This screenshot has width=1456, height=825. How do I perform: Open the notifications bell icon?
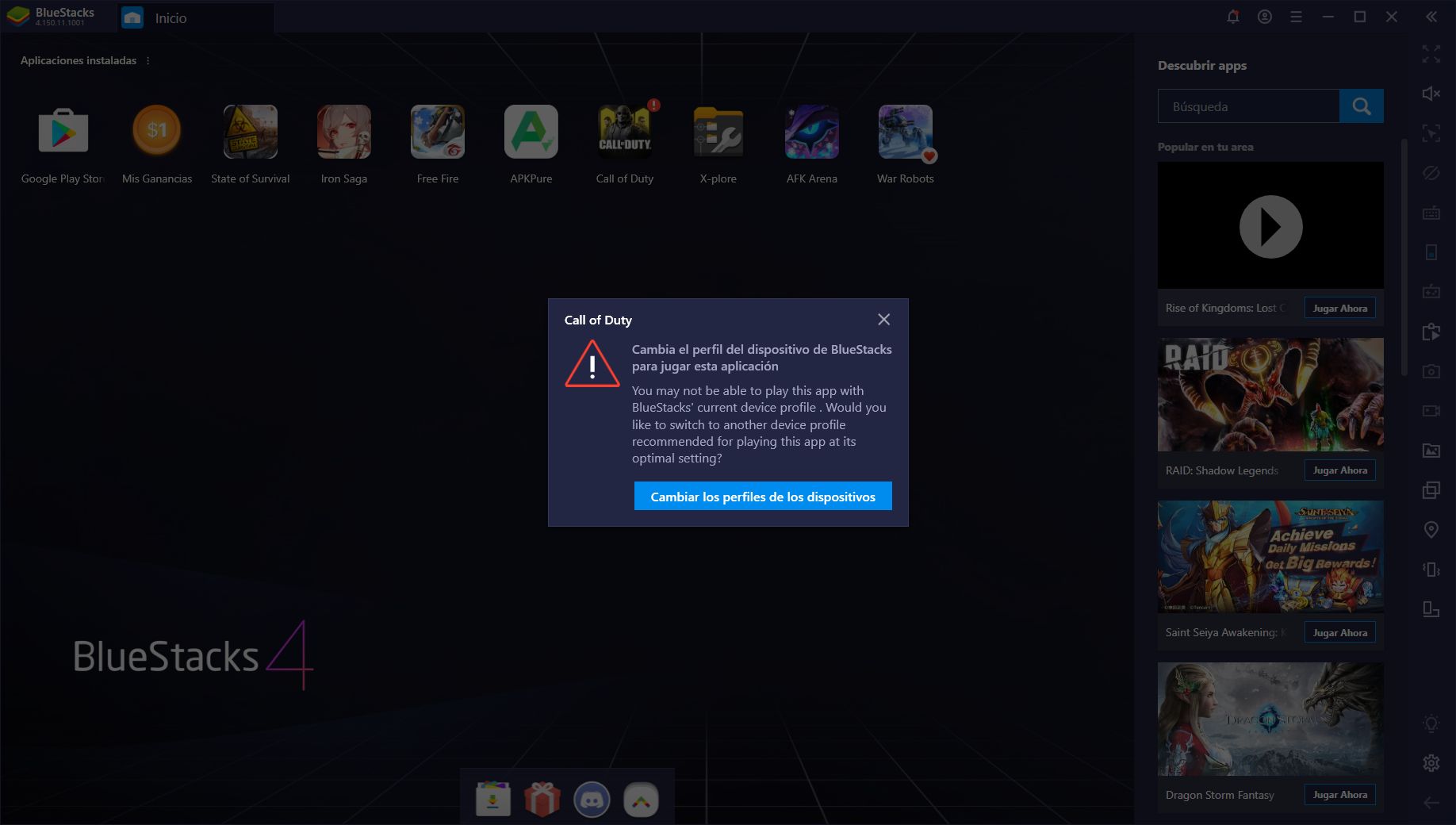click(x=1233, y=17)
